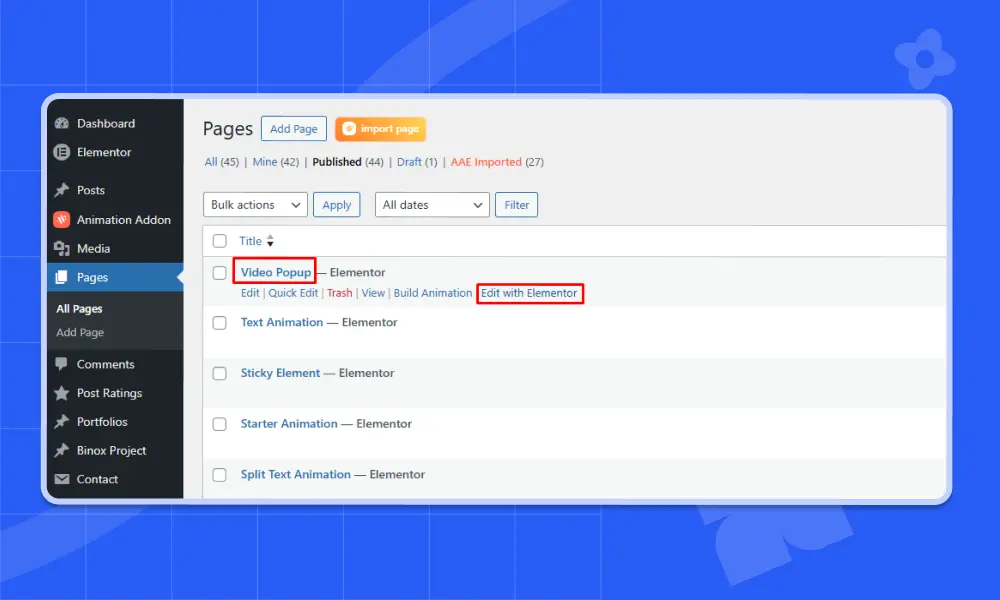
Task: Open the All dates dropdown
Action: click(432, 205)
